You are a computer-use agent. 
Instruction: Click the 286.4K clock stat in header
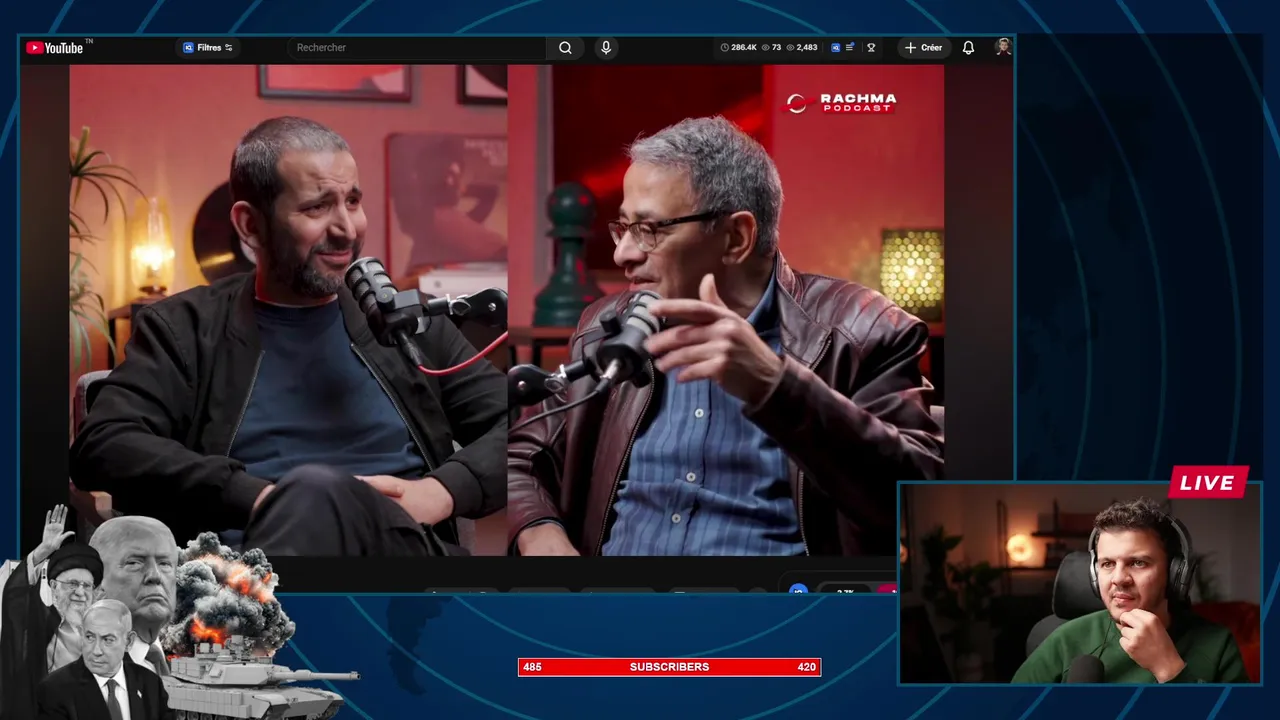(x=738, y=47)
